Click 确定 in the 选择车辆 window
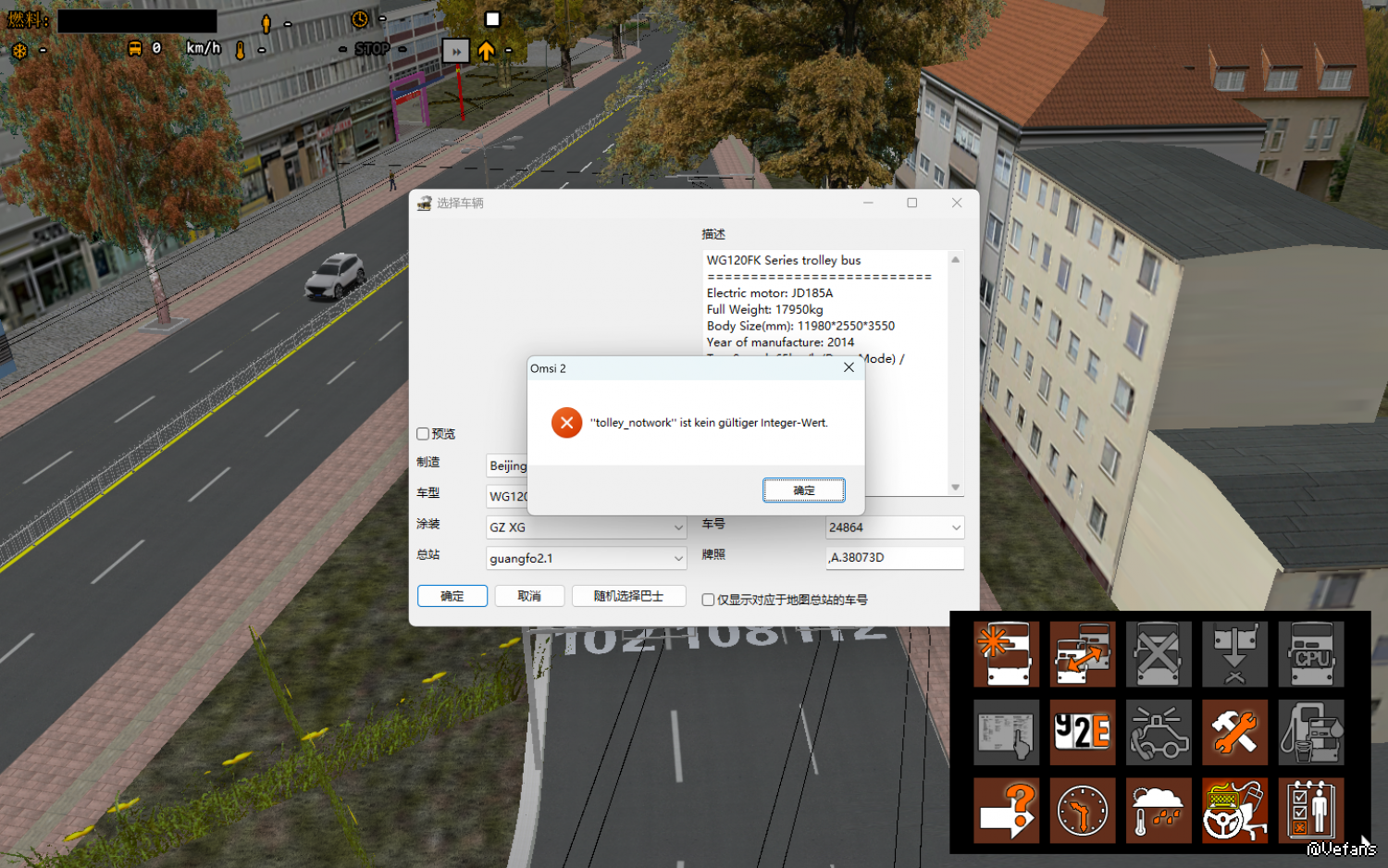 (452, 596)
